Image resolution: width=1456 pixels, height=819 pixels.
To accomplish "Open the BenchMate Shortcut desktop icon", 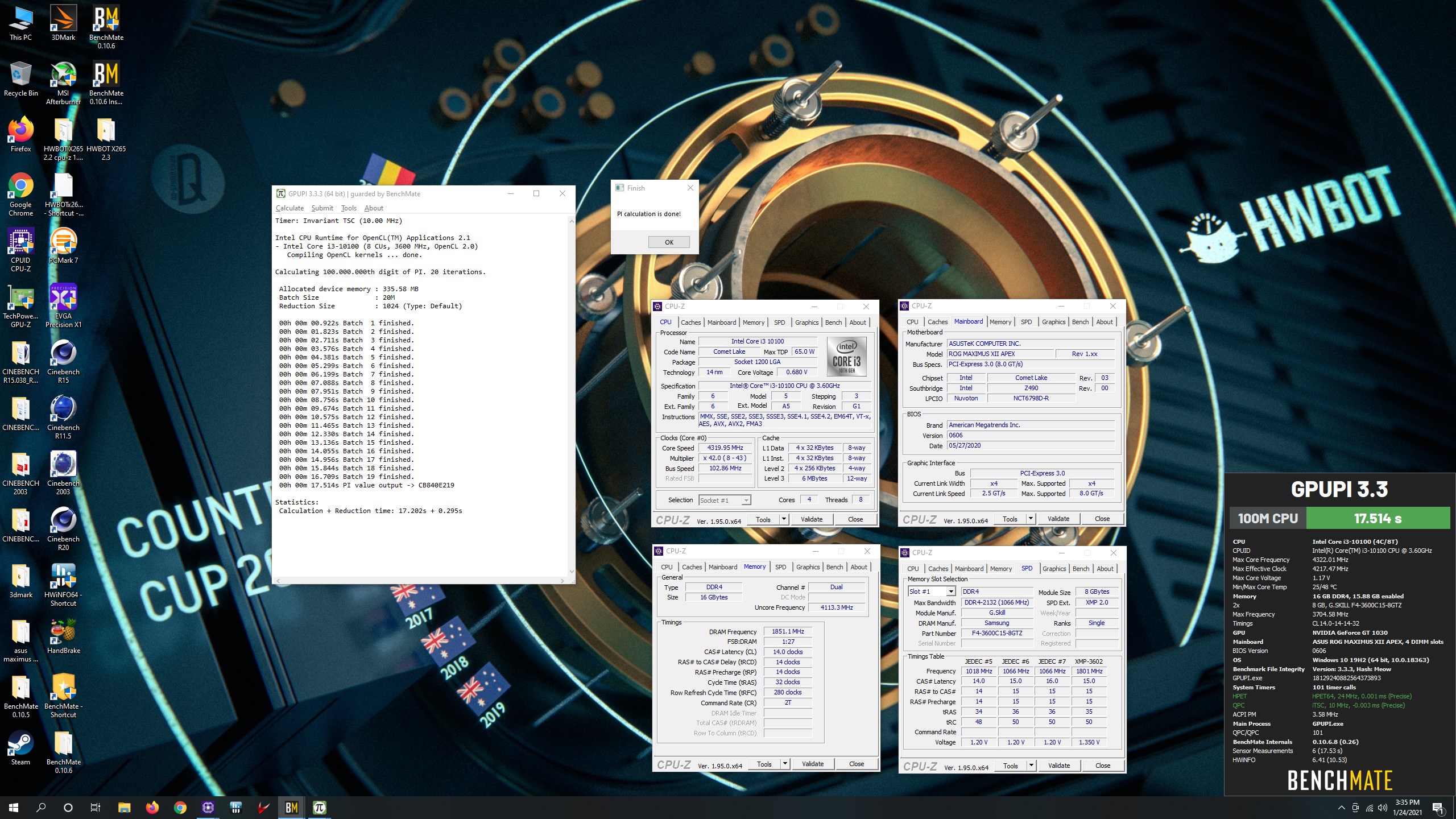I will click(x=63, y=696).
